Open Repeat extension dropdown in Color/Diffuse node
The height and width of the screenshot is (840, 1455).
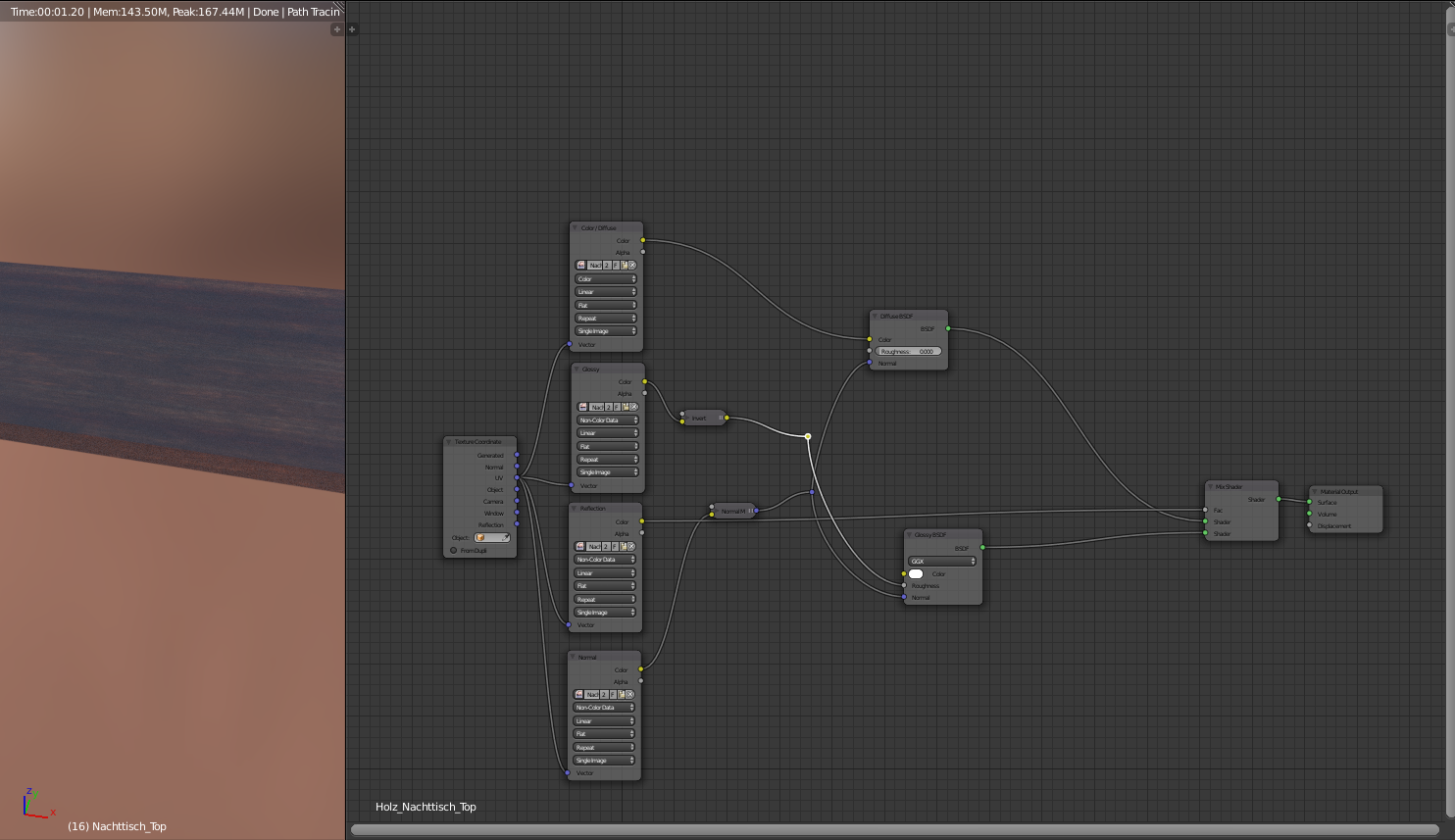coord(606,319)
